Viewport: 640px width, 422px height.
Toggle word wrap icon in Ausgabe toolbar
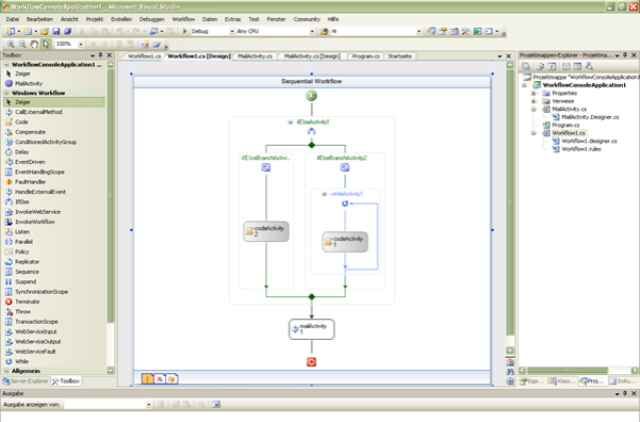216,404
